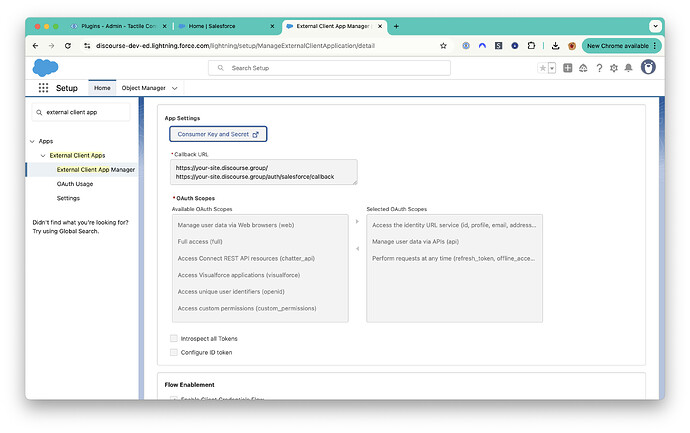This screenshot has width=690, height=433.
Task: Select Perform requests at any time scope
Action: click(454, 258)
